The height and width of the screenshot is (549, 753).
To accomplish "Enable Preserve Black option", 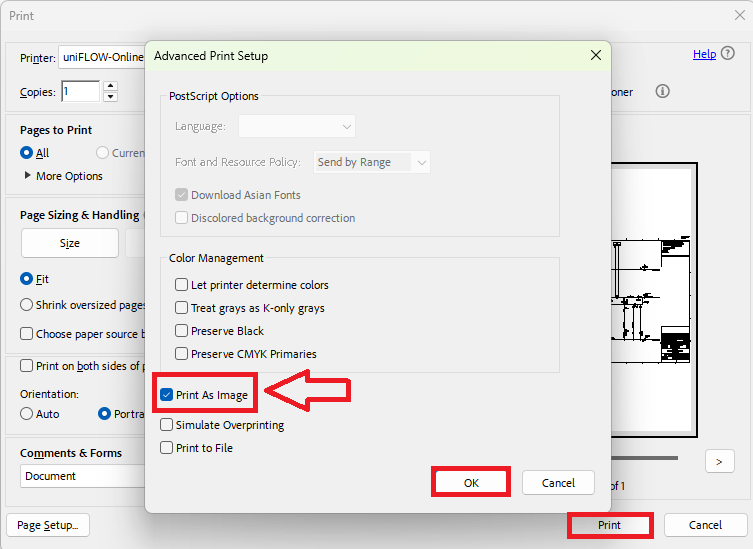I will point(181,330).
